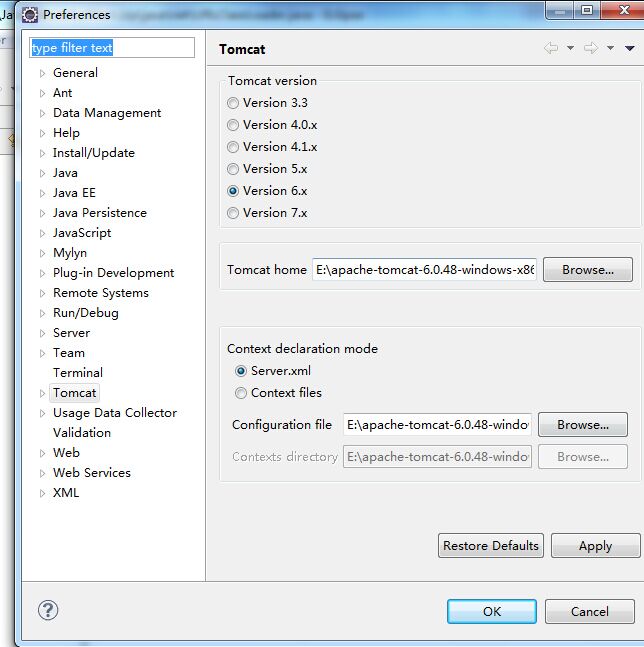Select Validation in the tree
The width and height of the screenshot is (644, 647).
(82, 433)
